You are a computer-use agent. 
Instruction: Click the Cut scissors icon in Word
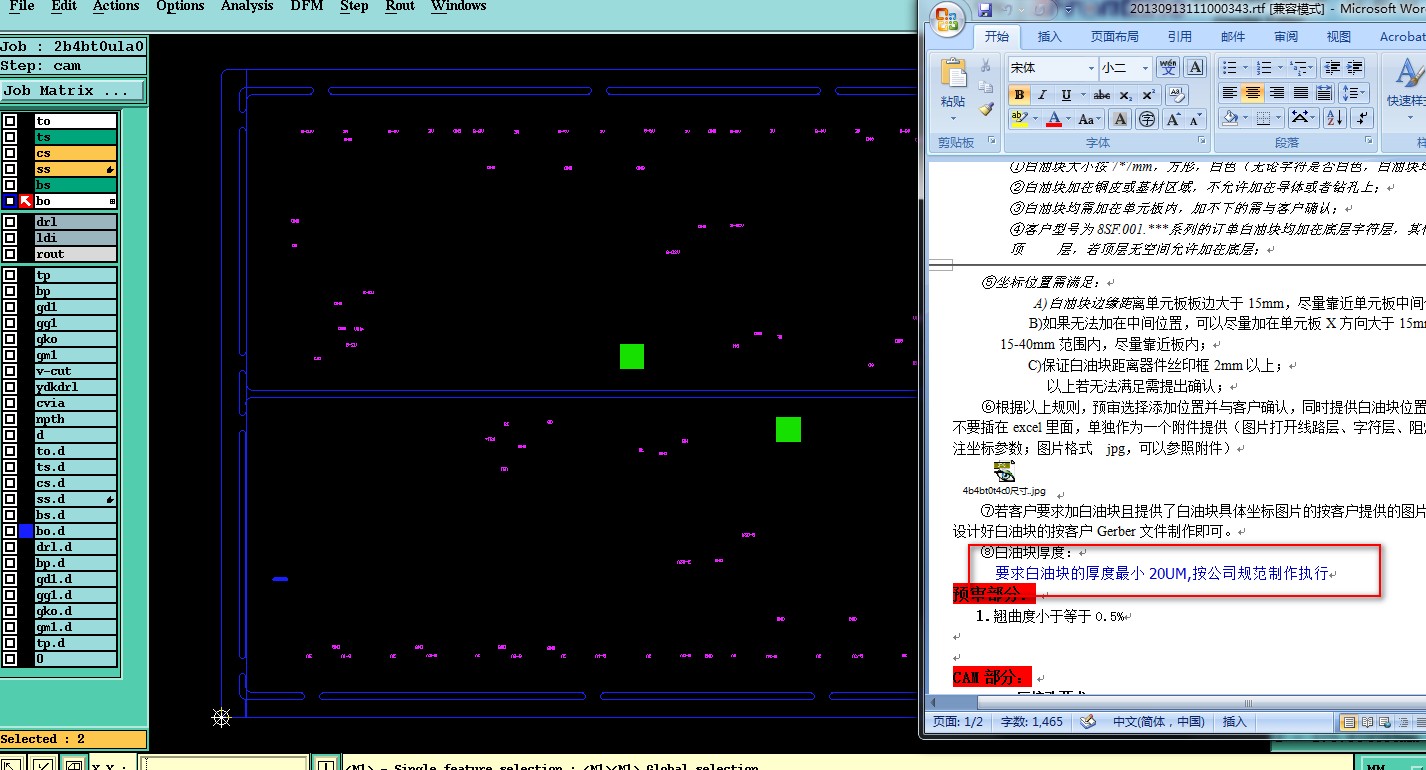tap(986, 65)
